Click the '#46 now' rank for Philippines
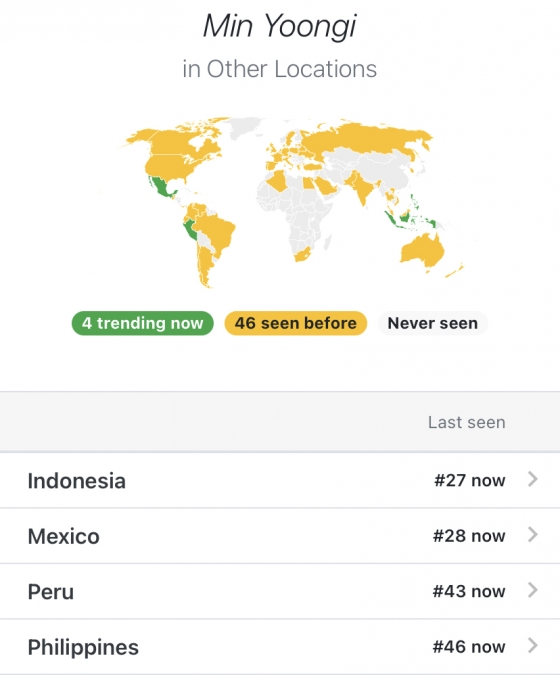 469,647
